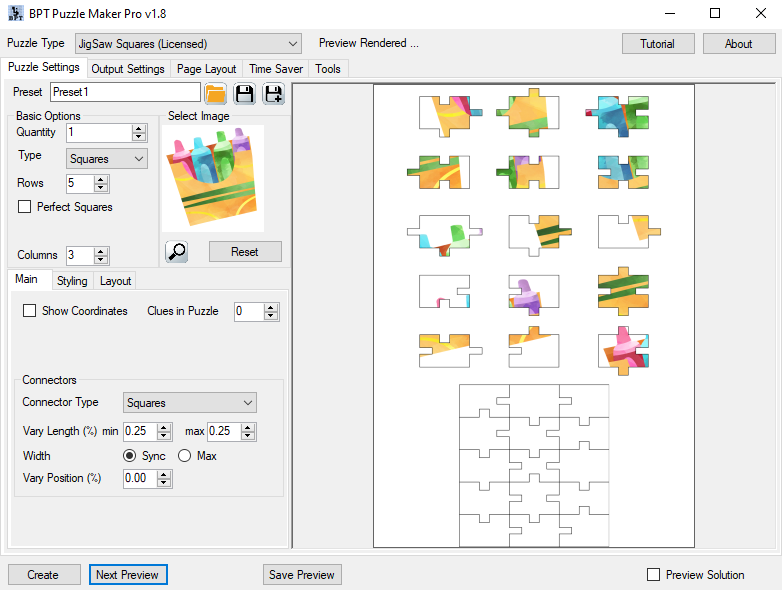Open the Connector Type dropdown
This screenshot has height=590, width=782.
[190, 403]
